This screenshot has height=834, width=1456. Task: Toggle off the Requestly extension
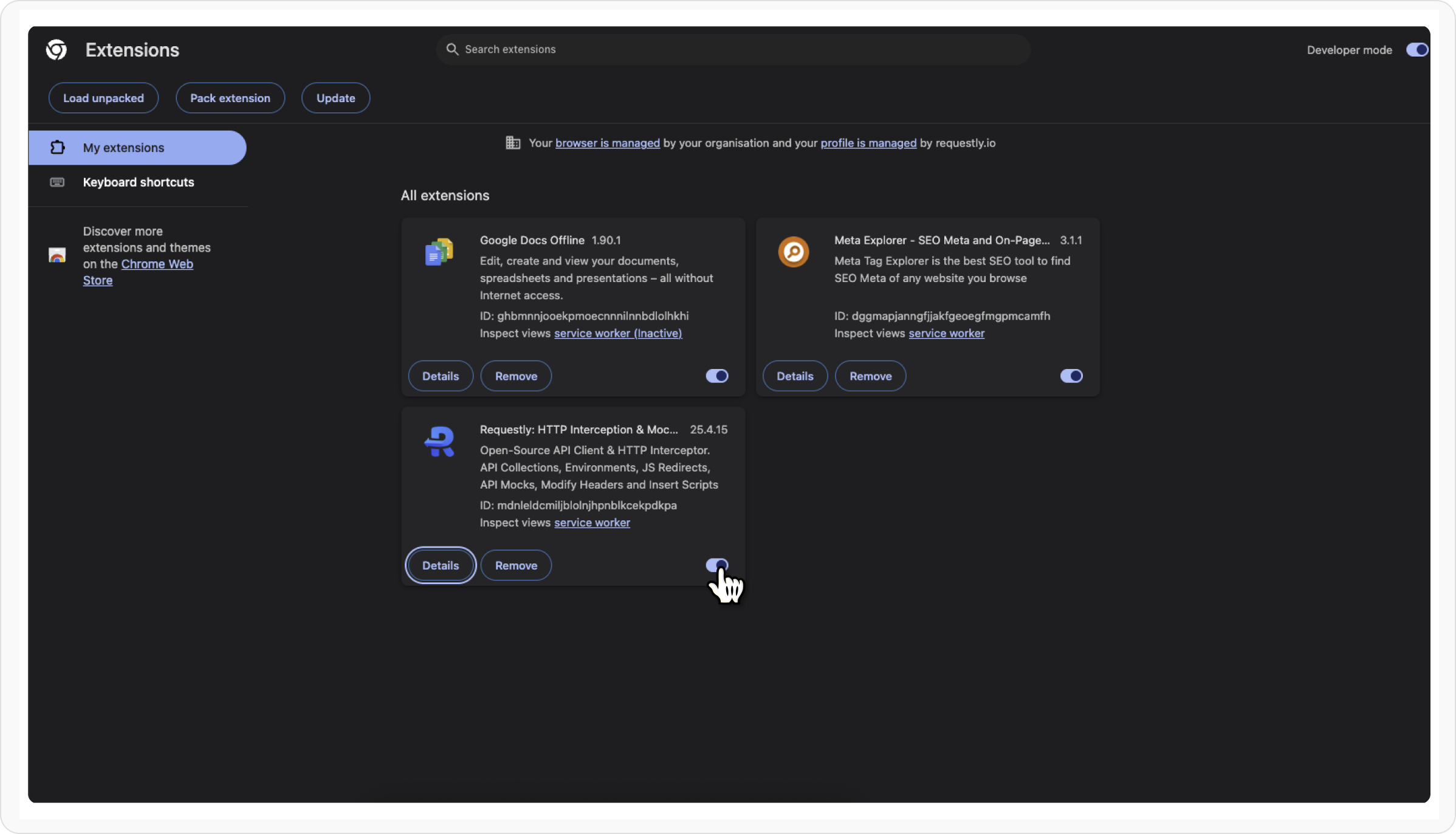tap(716, 565)
